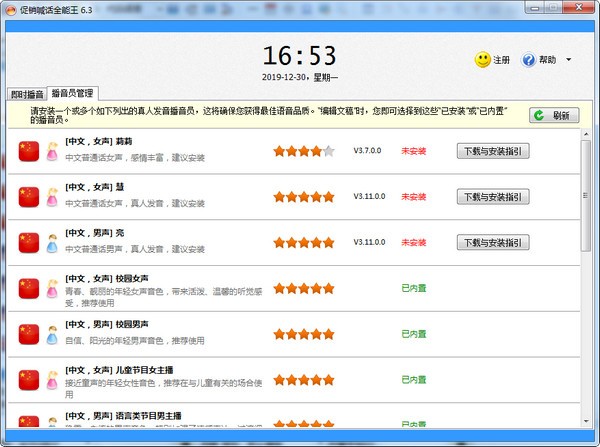The image size is (600, 447).
Task: Click the China flag icon for 校园女声
Action: pos(28,288)
